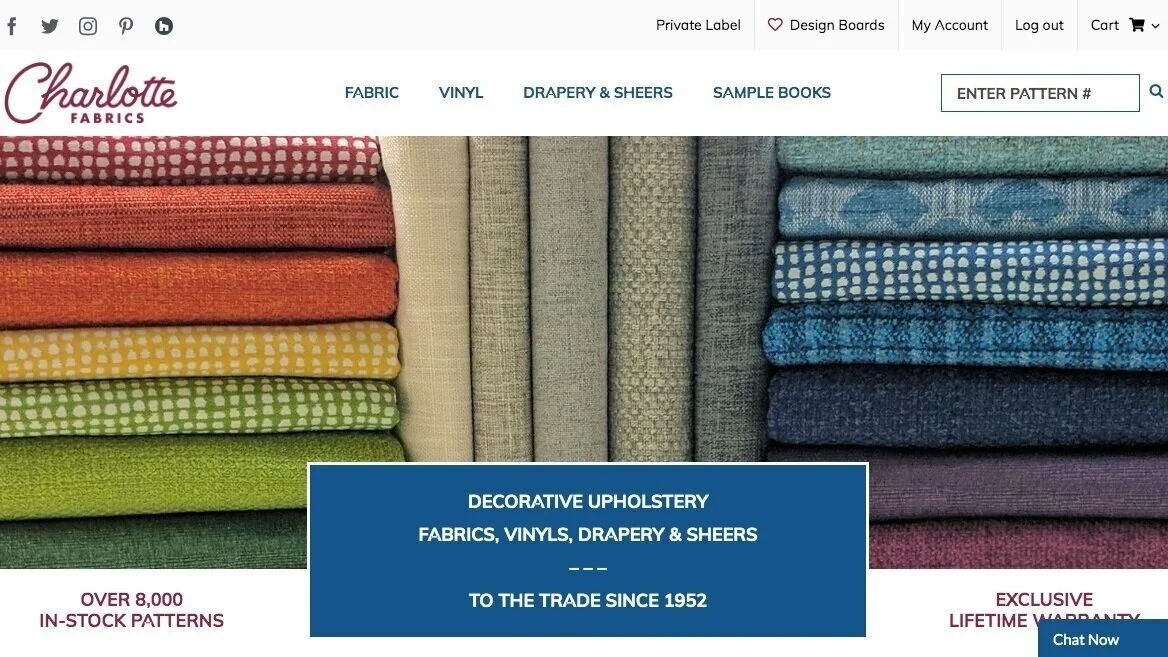Open the Facebook social icon
Viewport: 1168px width, 657px height.
pos(12,26)
